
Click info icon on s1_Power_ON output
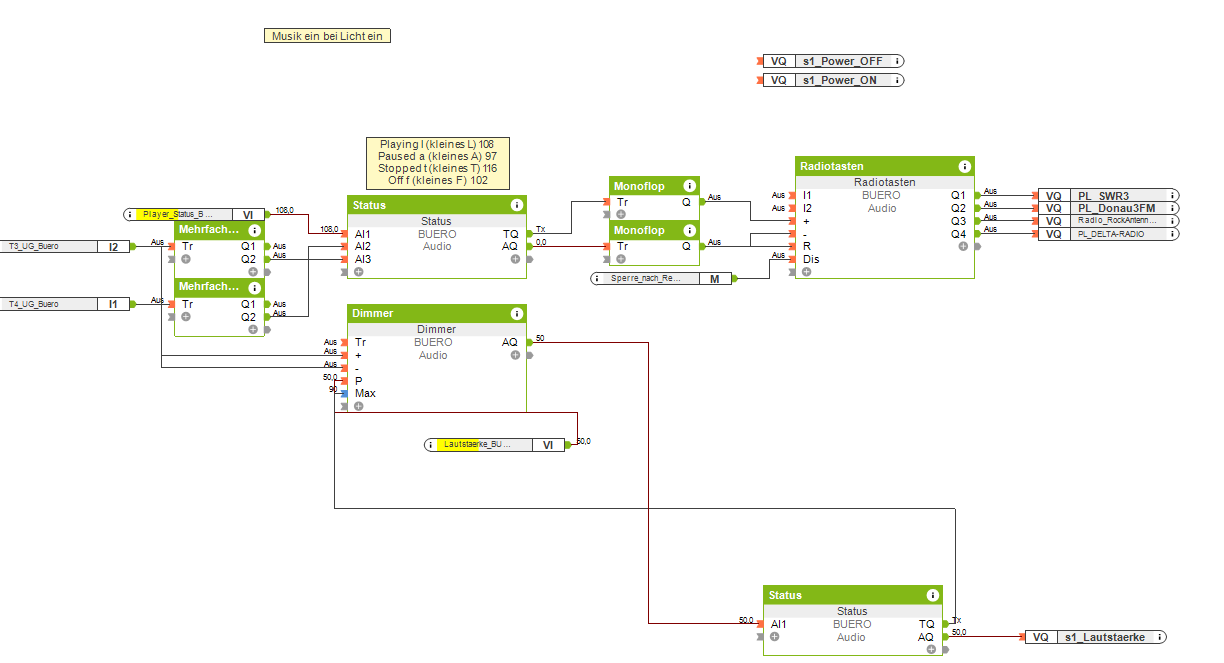897,80
